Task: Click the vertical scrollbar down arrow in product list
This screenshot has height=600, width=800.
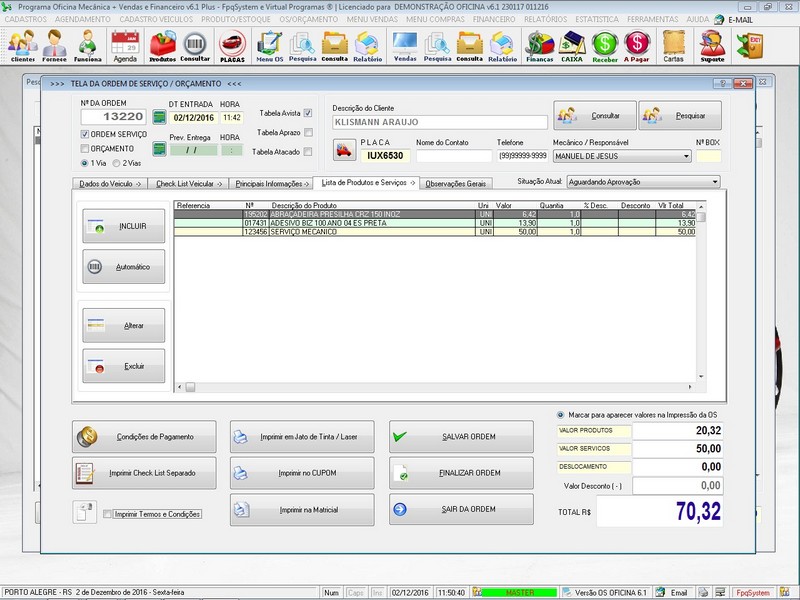Action: click(701, 377)
